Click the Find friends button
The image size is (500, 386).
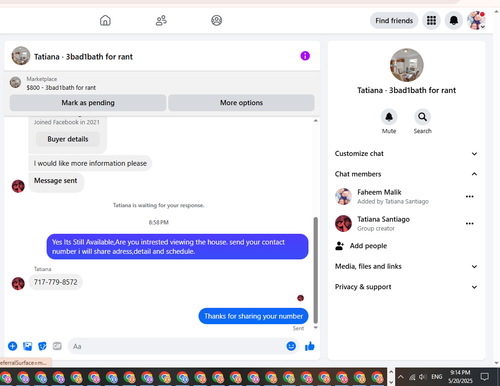[394, 21]
